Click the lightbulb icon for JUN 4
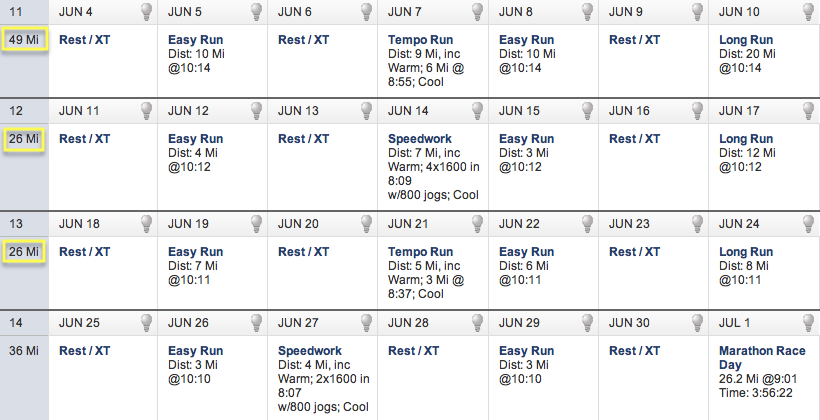 pyautogui.click(x=146, y=12)
